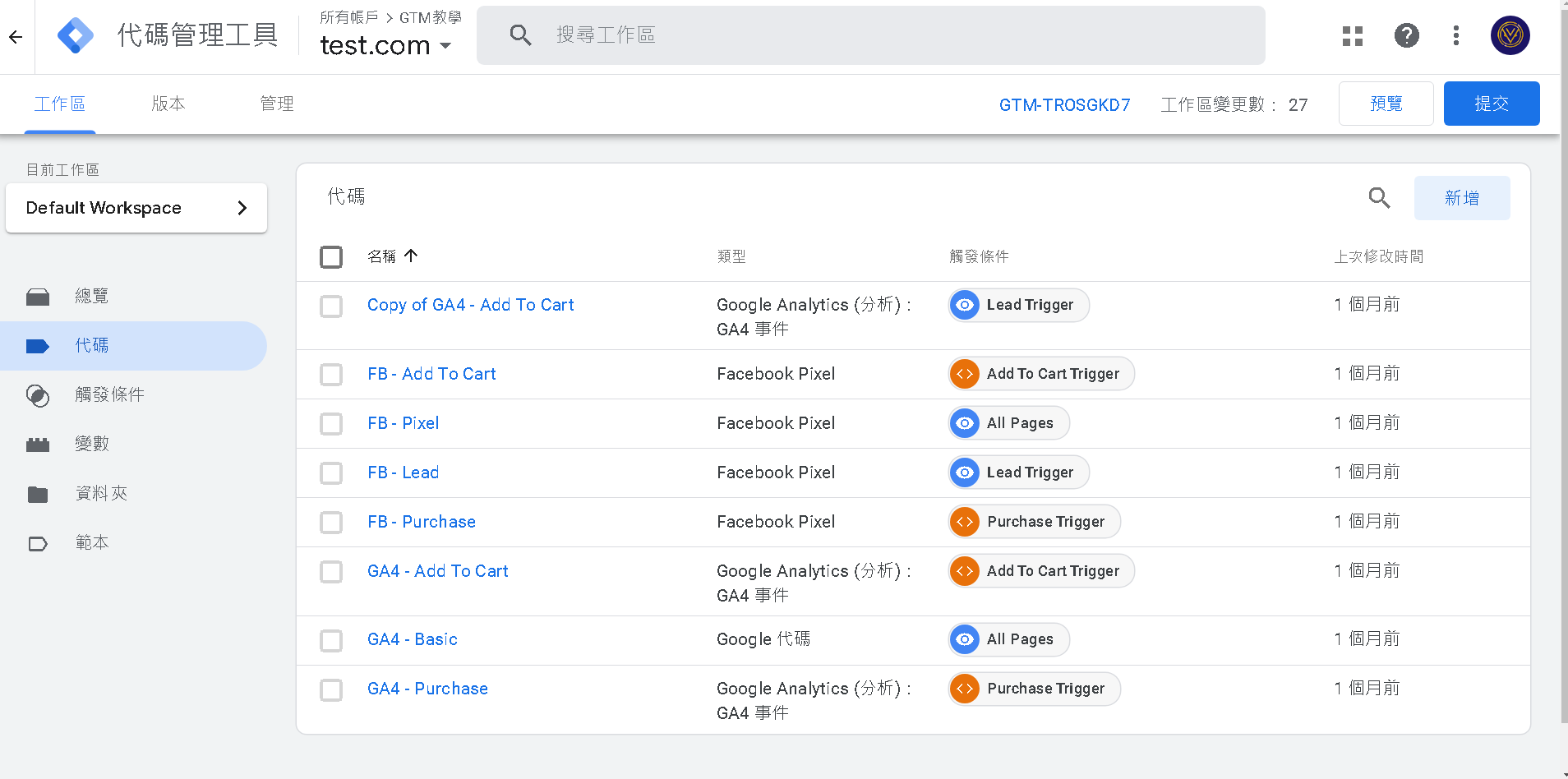Screen dimensions: 1568x779
Task: Click the 觸發條件 trigger sidebar icon
Action: [38, 395]
